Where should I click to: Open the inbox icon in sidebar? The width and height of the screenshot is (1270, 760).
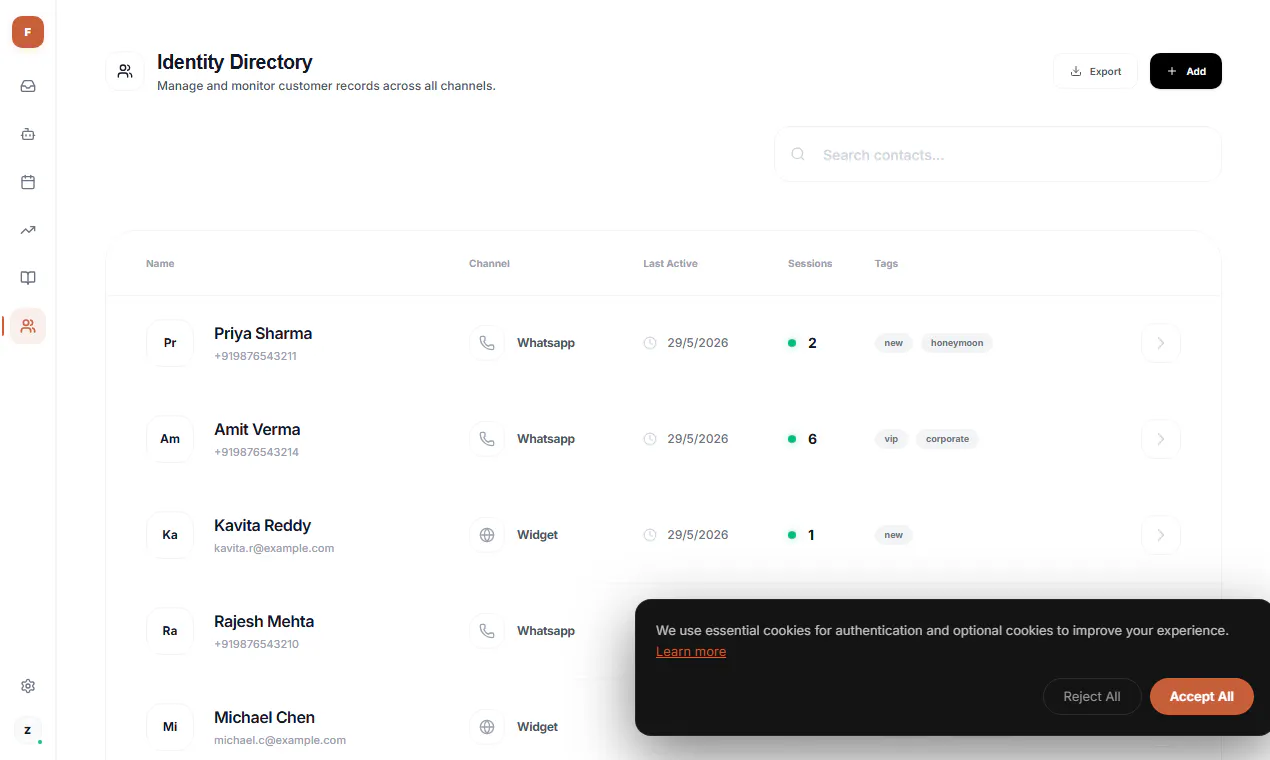pos(28,86)
